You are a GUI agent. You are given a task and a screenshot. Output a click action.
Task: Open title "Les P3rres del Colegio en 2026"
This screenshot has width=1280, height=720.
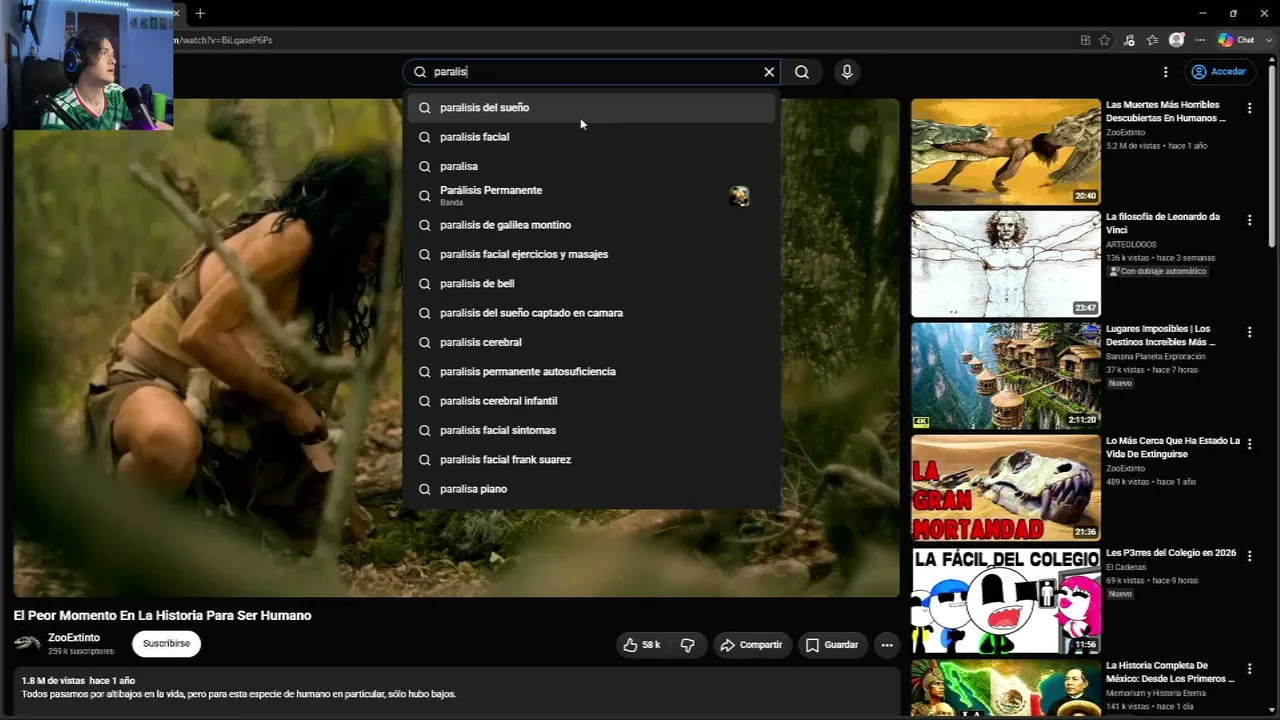click(x=1171, y=553)
